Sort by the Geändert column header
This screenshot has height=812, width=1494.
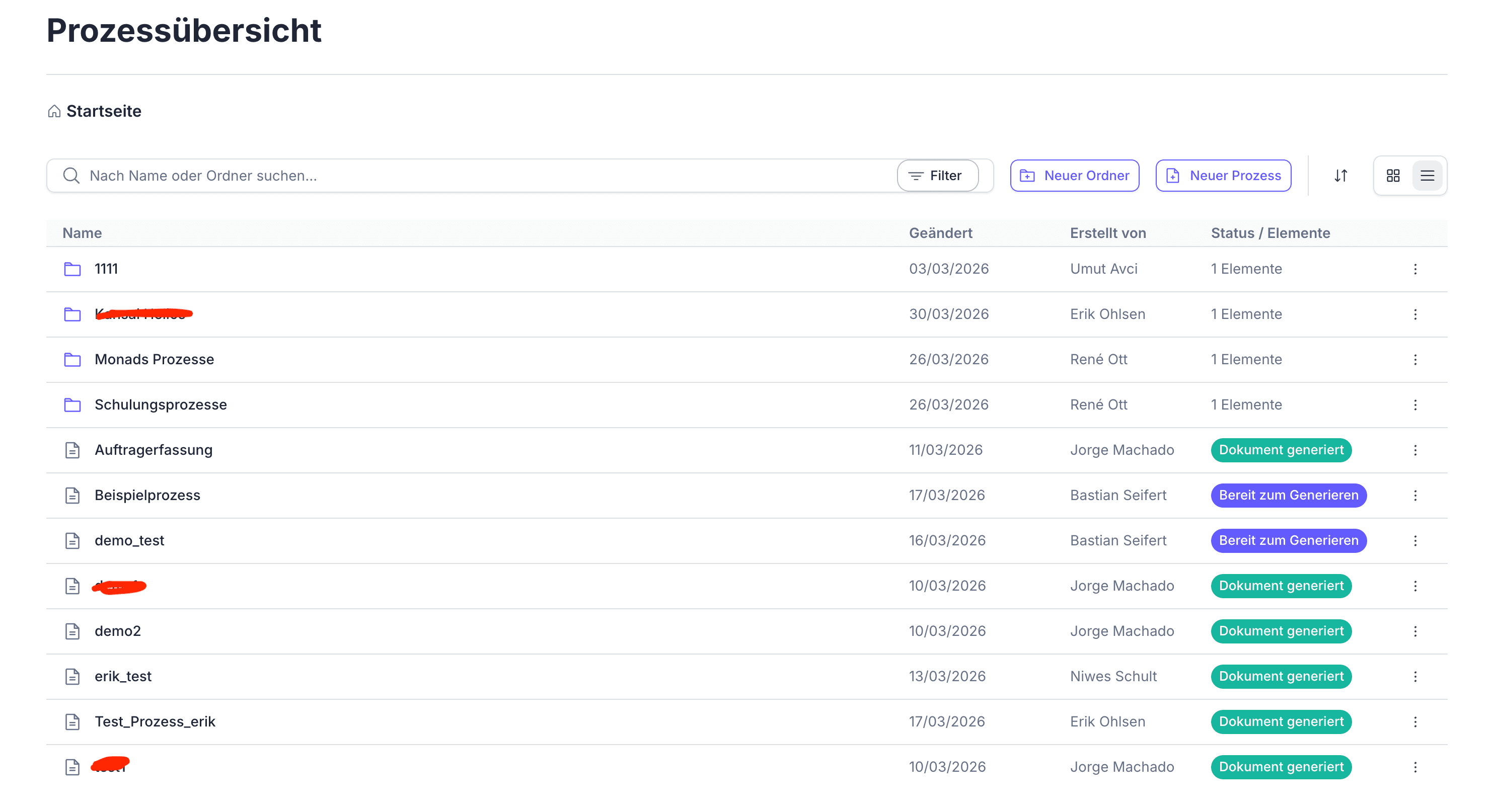(x=940, y=233)
